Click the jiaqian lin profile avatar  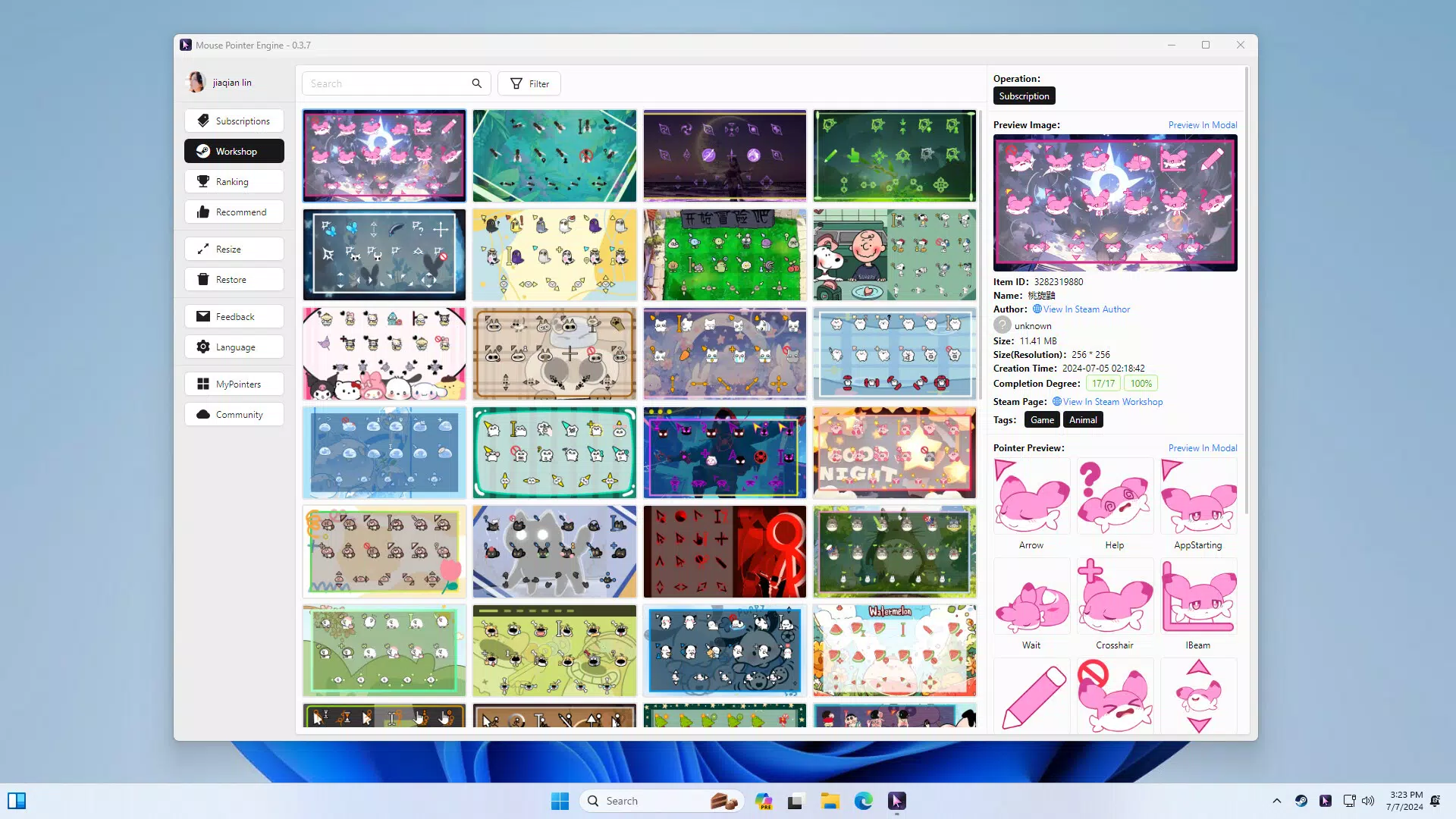click(x=196, y=82)
